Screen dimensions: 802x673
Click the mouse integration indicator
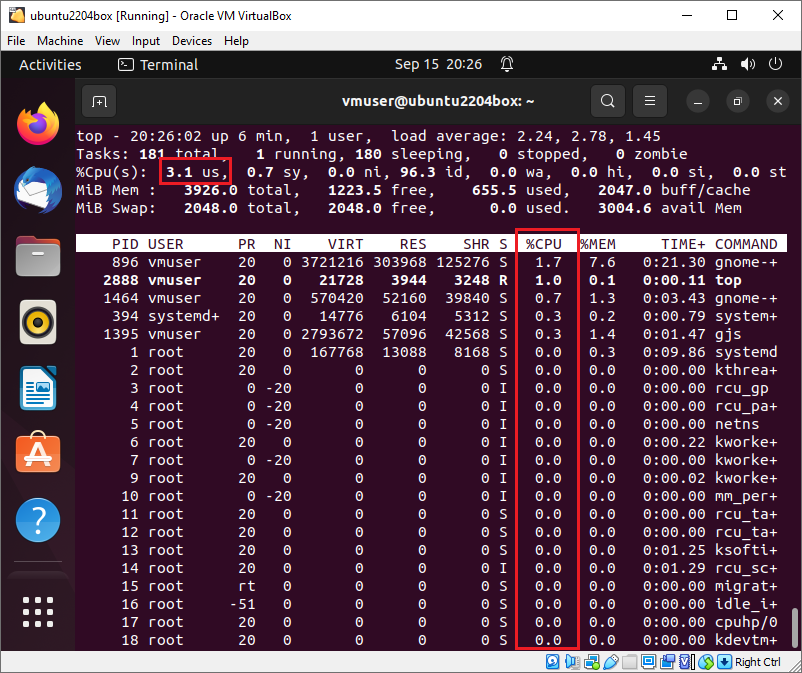(705, 662)
